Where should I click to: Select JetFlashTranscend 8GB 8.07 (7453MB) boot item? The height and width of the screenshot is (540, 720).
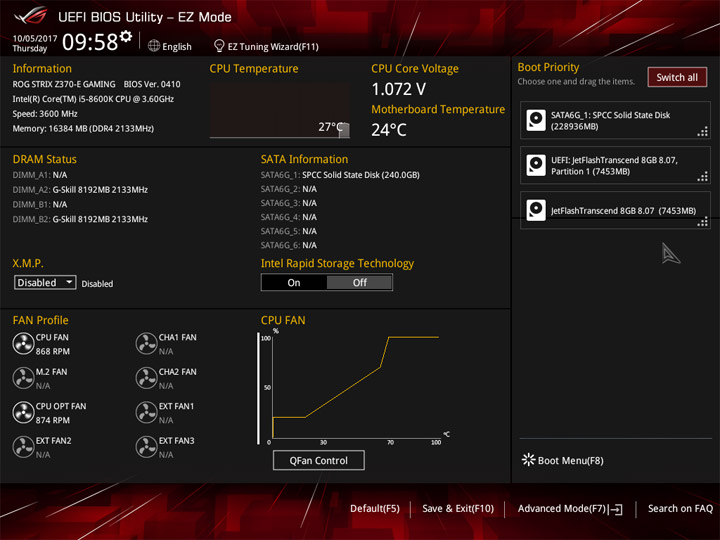(x=615, y=210)
